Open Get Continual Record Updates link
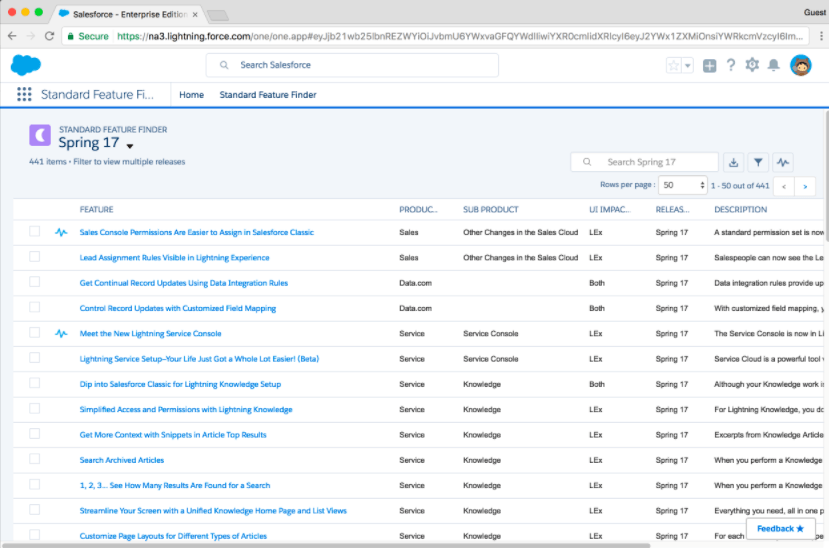The height and width of the screenshot is (548, 829). pos(183,283)
